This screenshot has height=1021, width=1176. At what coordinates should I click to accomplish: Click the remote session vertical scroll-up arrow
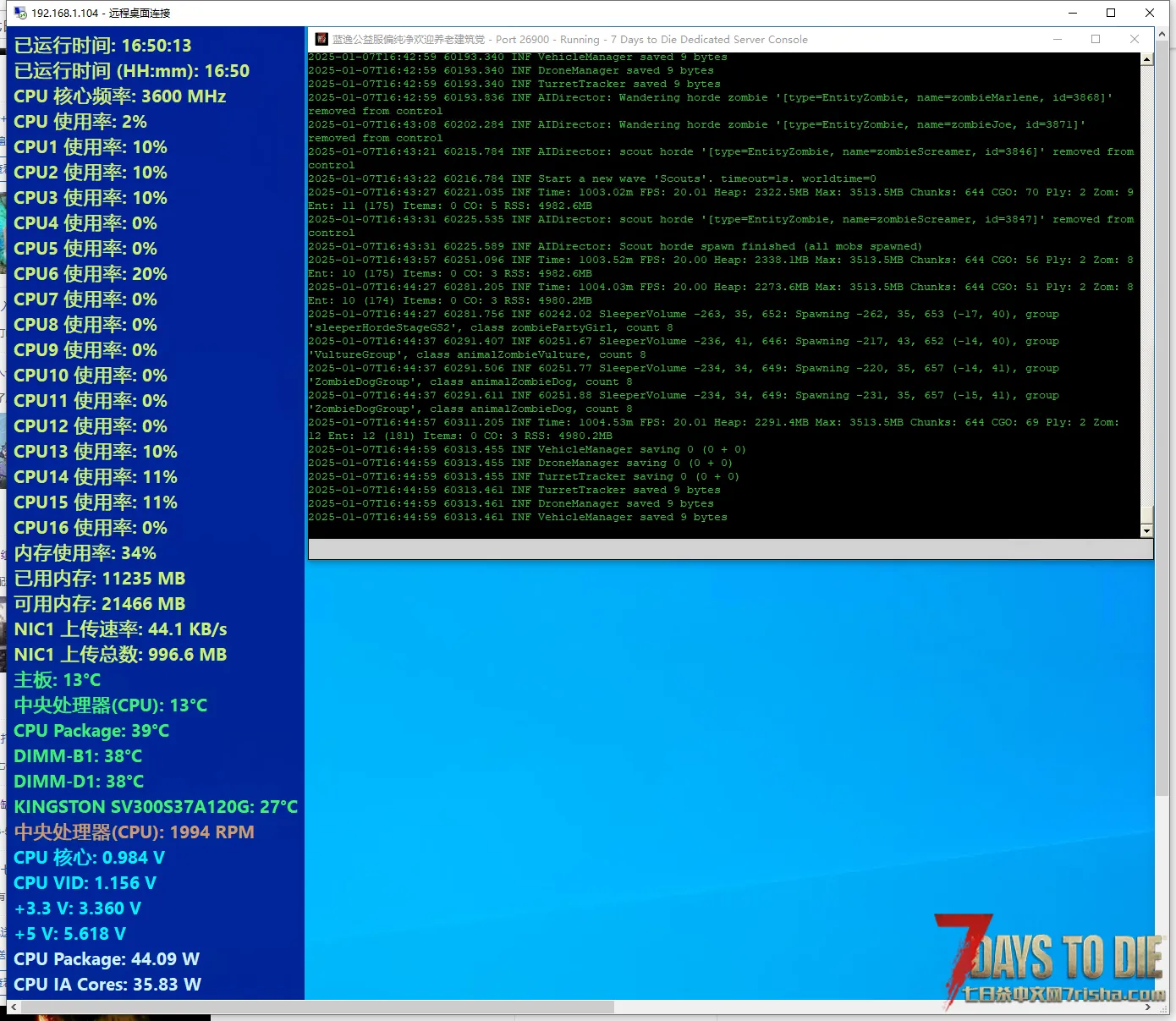coord(1162,34)
